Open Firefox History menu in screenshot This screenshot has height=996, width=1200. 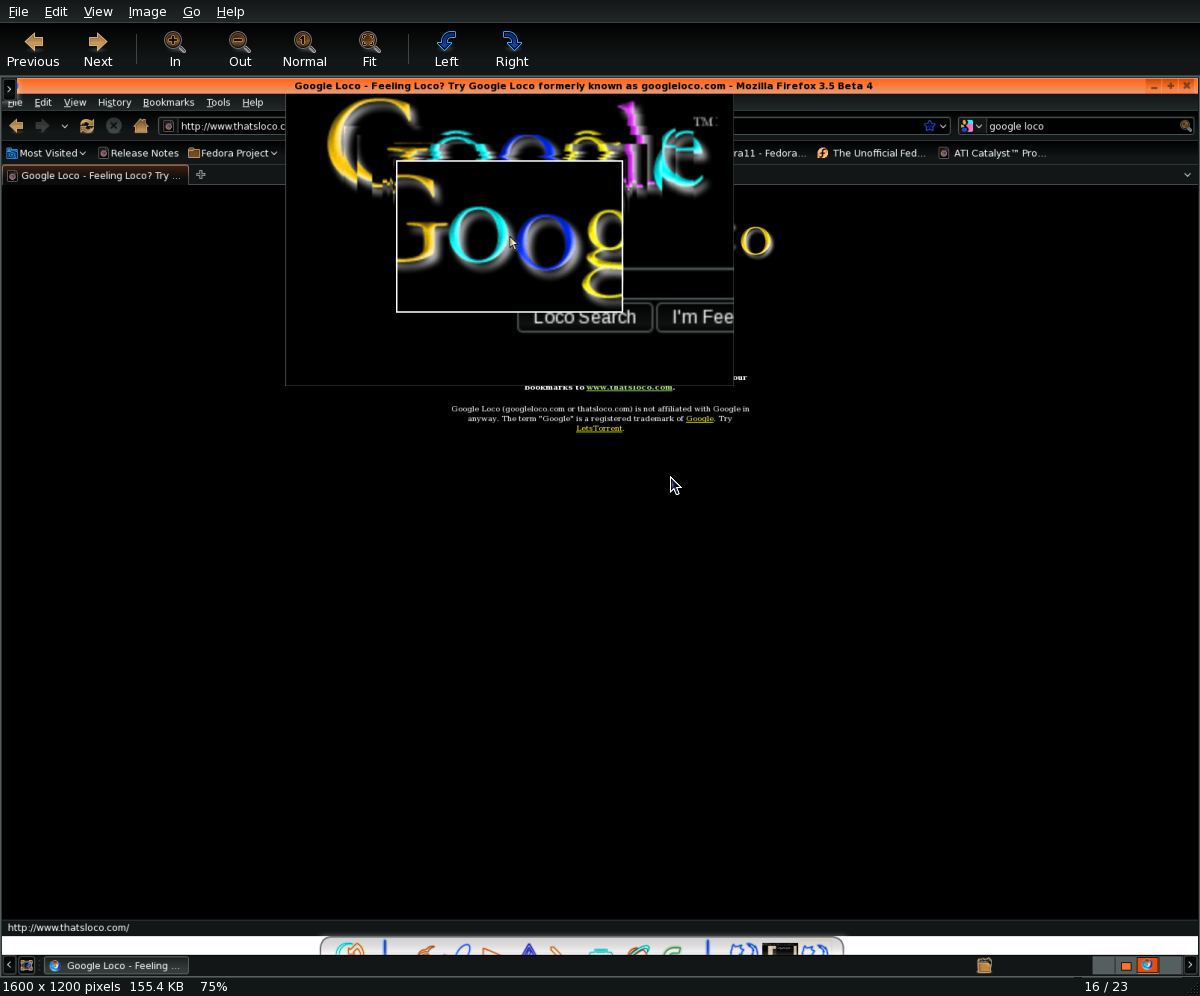114,102
